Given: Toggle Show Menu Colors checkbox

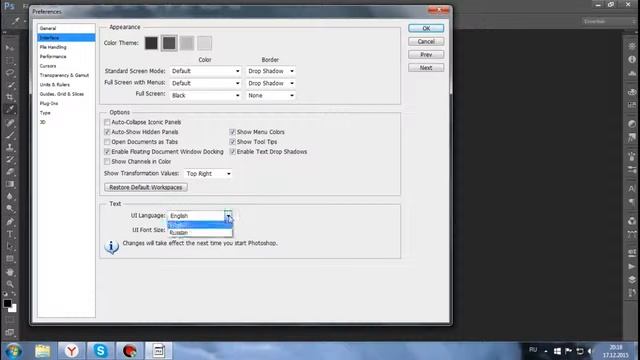Looking at the screenshot, I should click(x=233, y=132).
